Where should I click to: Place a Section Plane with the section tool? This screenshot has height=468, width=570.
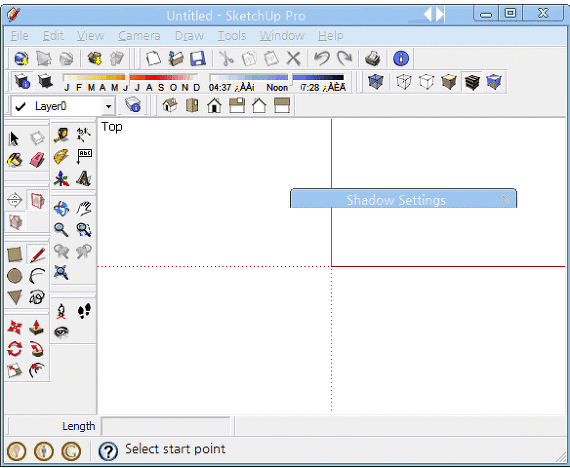pyautogui.click(x=15, y=200)
